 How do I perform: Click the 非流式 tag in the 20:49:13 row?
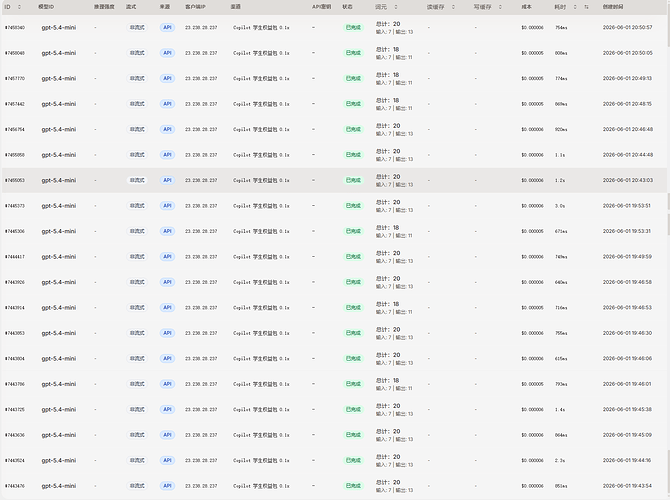[x=137, y=79]
